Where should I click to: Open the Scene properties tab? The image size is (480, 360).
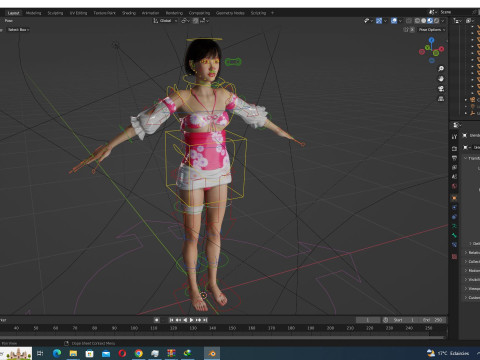pyautogui.click(x=454, y=177)
